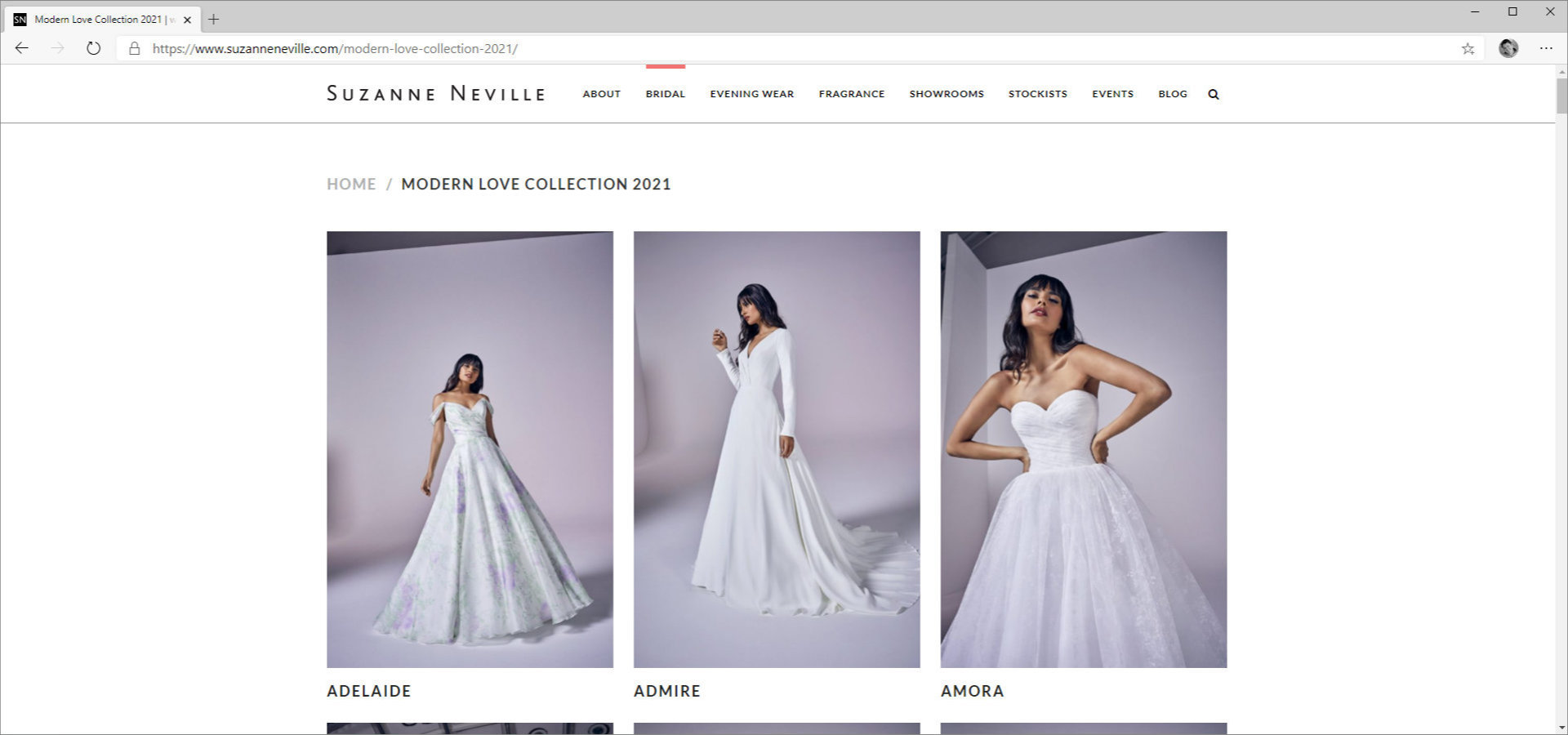
Task: Open a new browser tab
Action: [214, 19]
